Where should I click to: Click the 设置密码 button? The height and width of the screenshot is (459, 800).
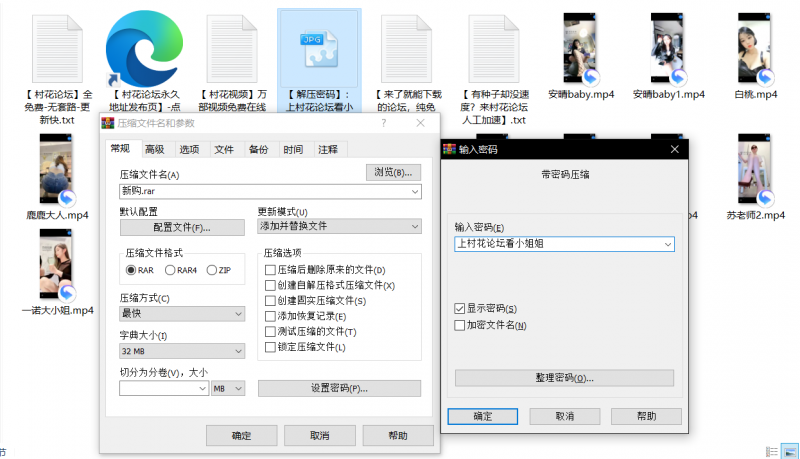[x=338, y=388]
